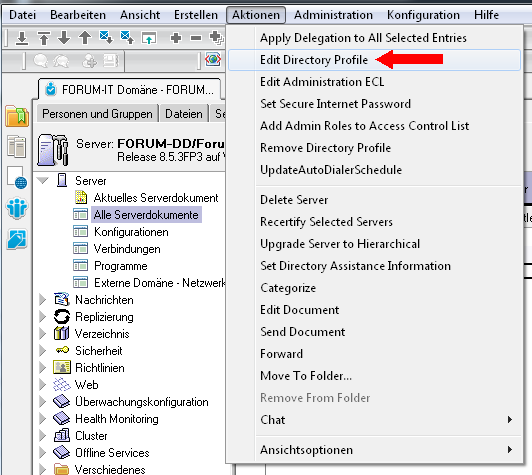This screenshot has width=532, height=475.
Task: Select Edit Directory Profile menu entry
Action: 374,60
